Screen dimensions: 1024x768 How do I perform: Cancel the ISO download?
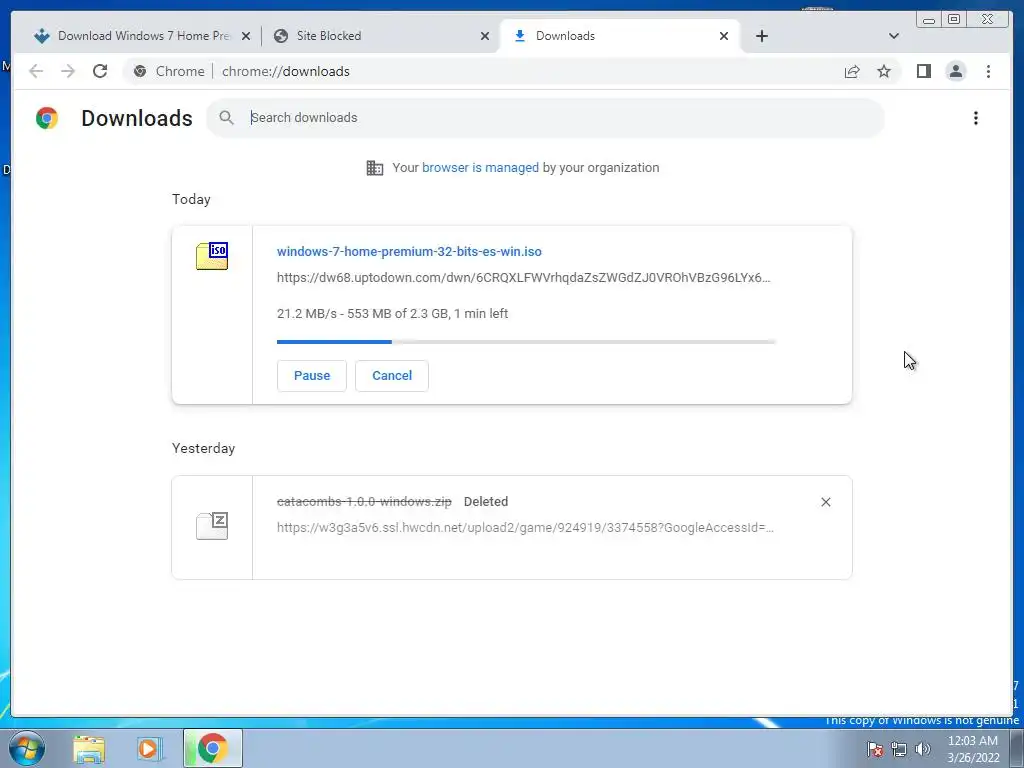click(392, 376)
